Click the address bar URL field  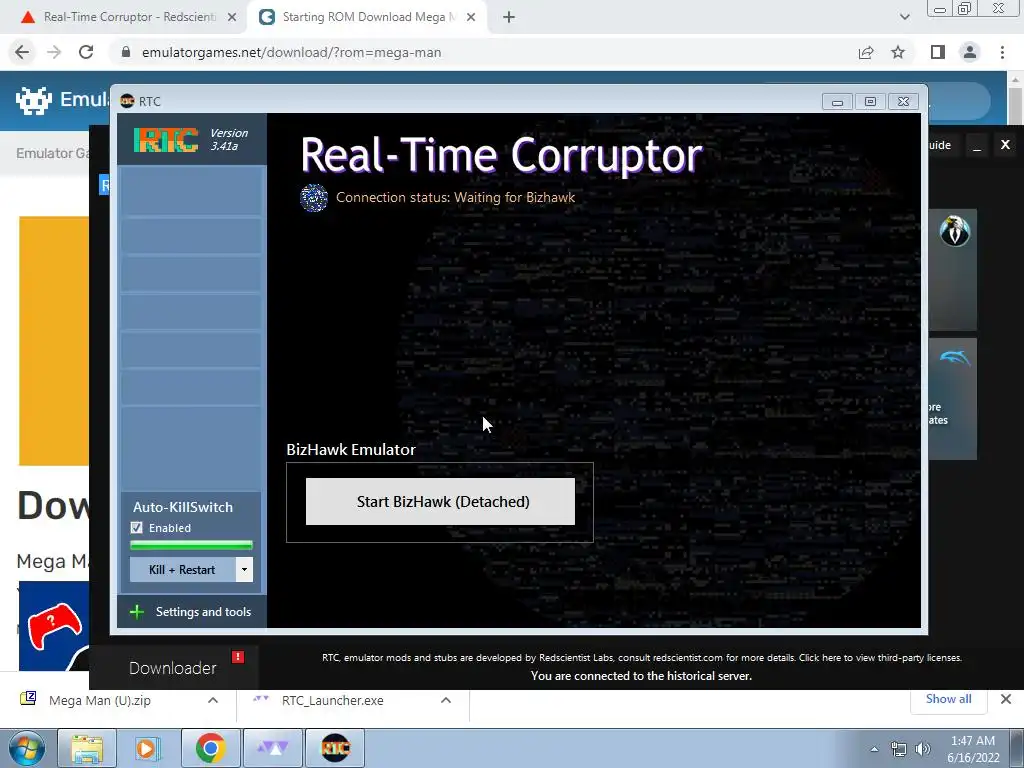tap(483, 52)
